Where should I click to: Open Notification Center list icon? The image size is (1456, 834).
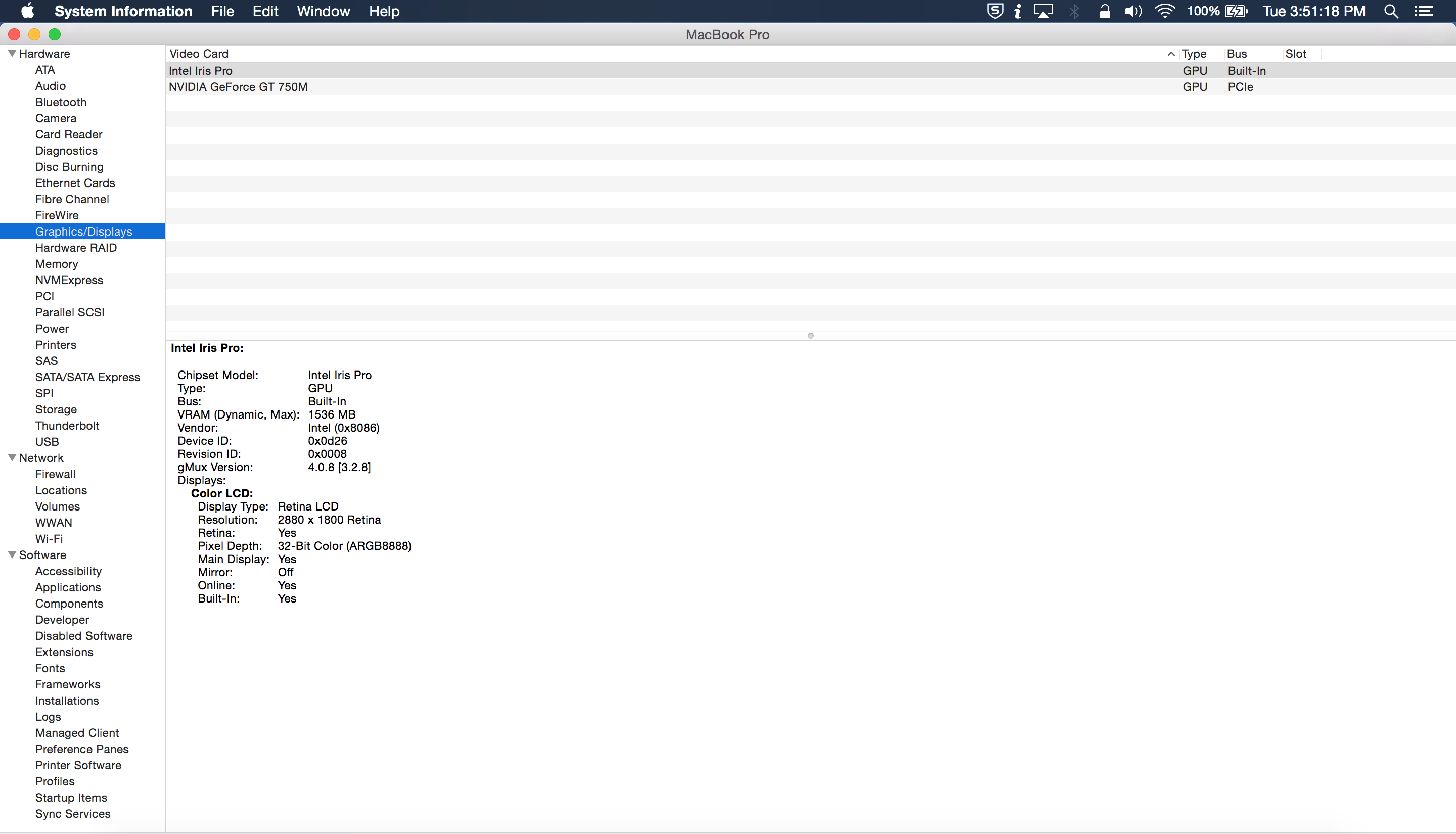coord(1424,11)
